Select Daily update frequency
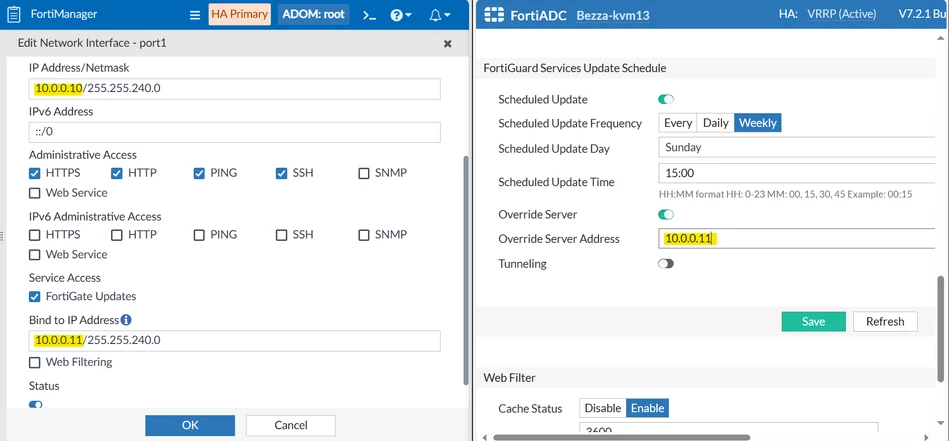 (715, 123)
